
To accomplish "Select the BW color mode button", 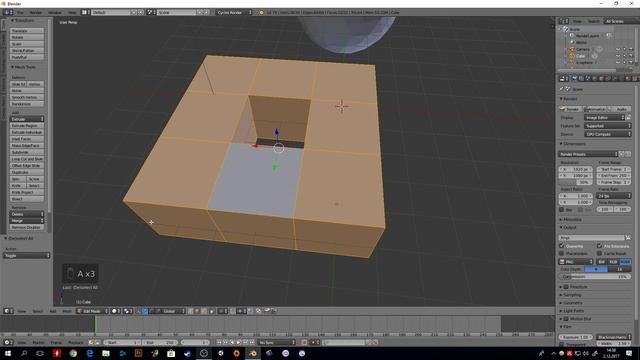I will (601, 262).
